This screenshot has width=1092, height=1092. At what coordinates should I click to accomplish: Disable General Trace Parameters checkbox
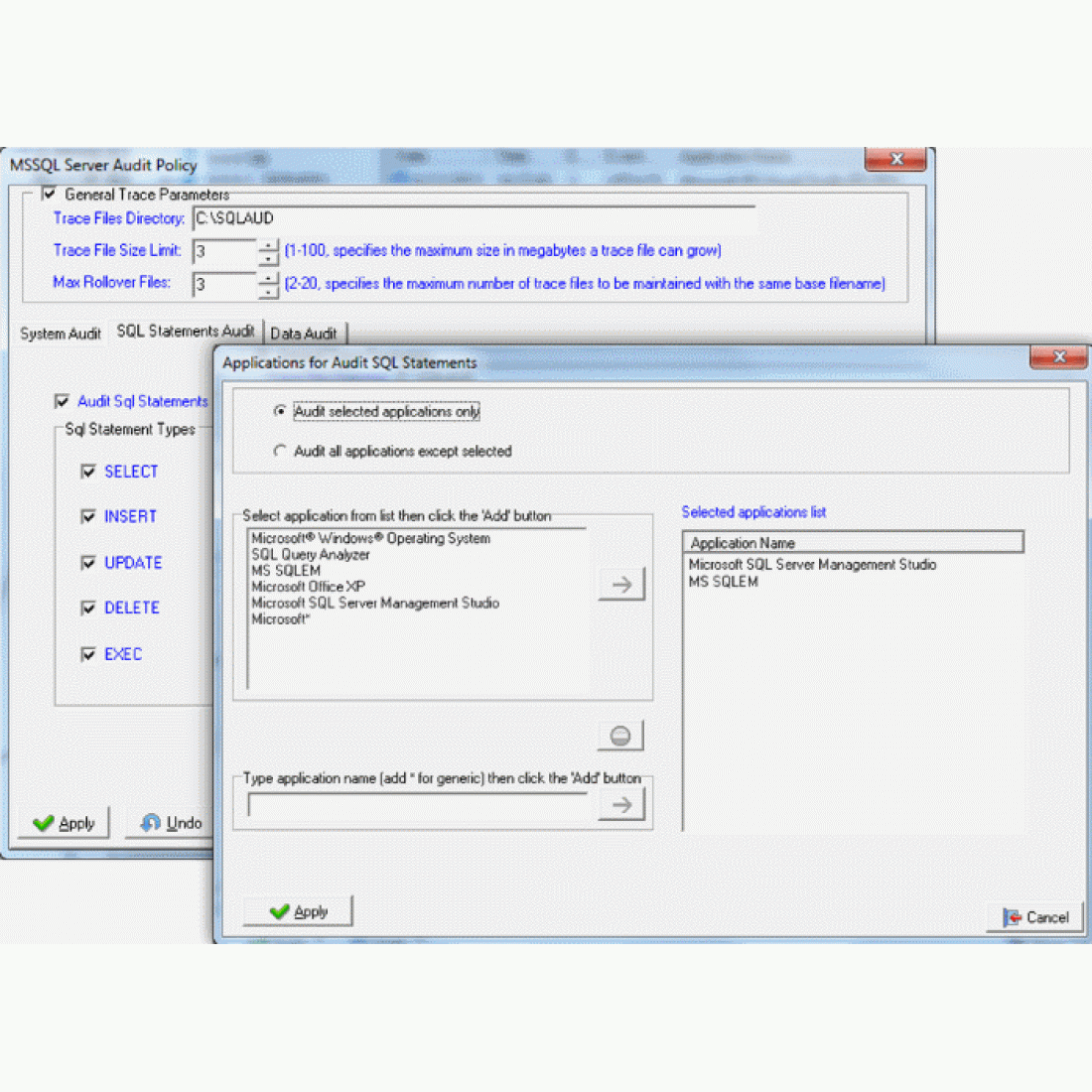pyautogui.click(x=49, y=194)
